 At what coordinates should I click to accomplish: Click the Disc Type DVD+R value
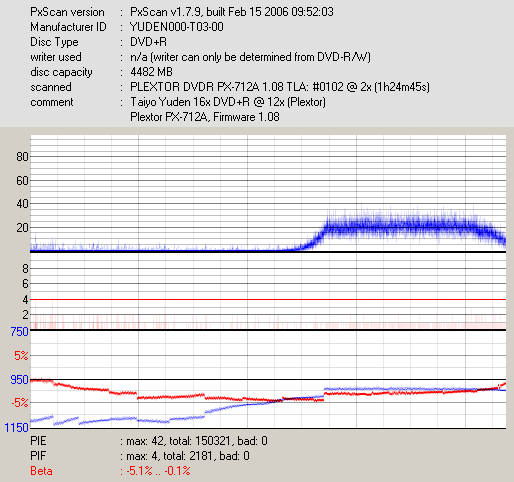[148, 42]
